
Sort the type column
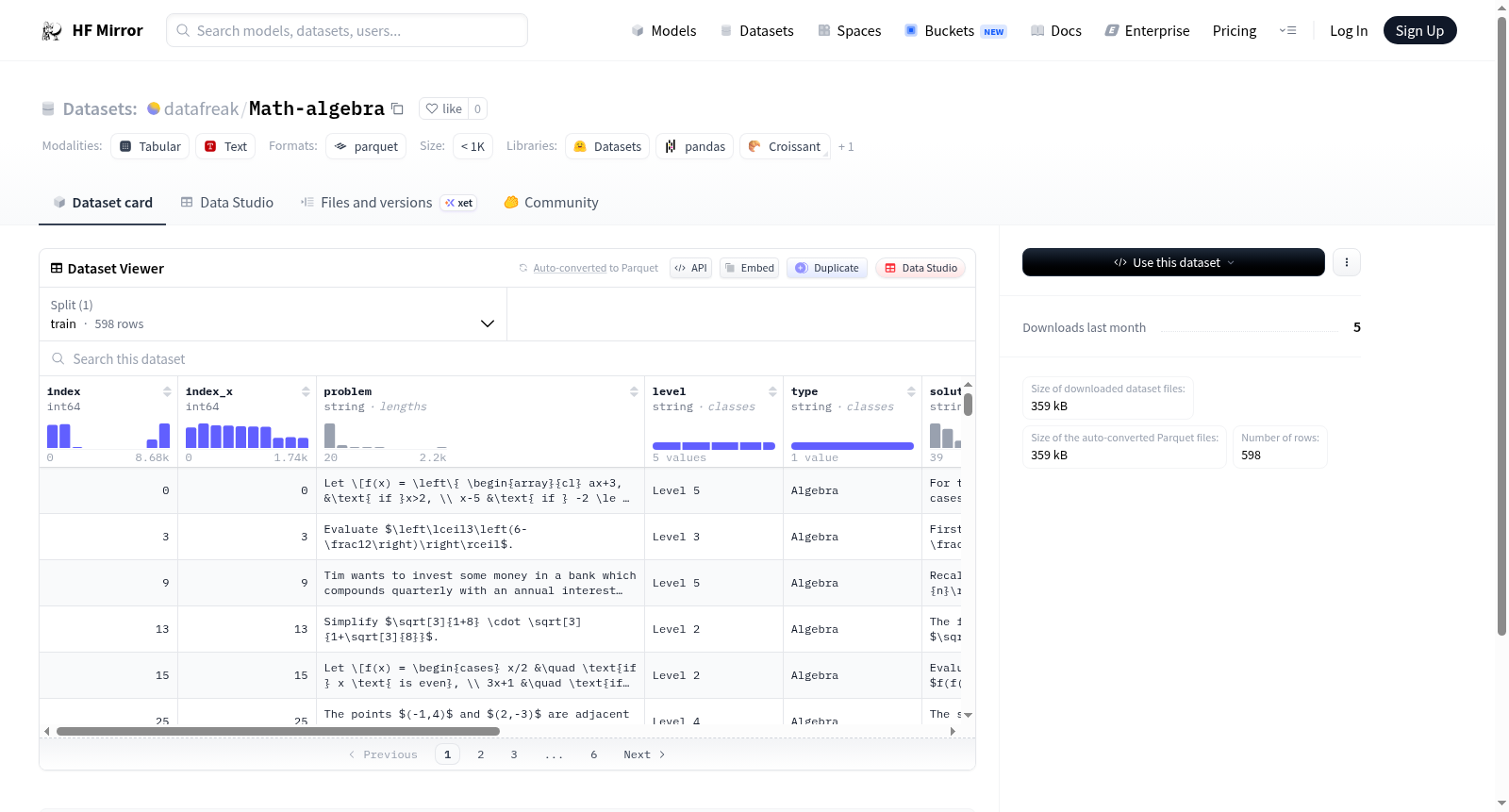[911, 391]
